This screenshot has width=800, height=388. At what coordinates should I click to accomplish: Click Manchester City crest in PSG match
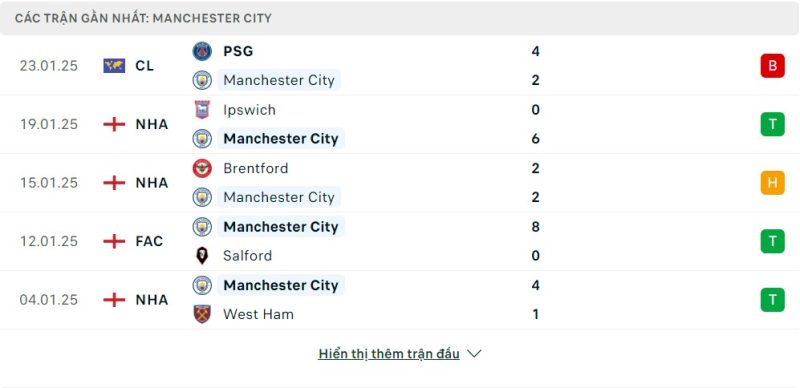click(x=202, y=80)
